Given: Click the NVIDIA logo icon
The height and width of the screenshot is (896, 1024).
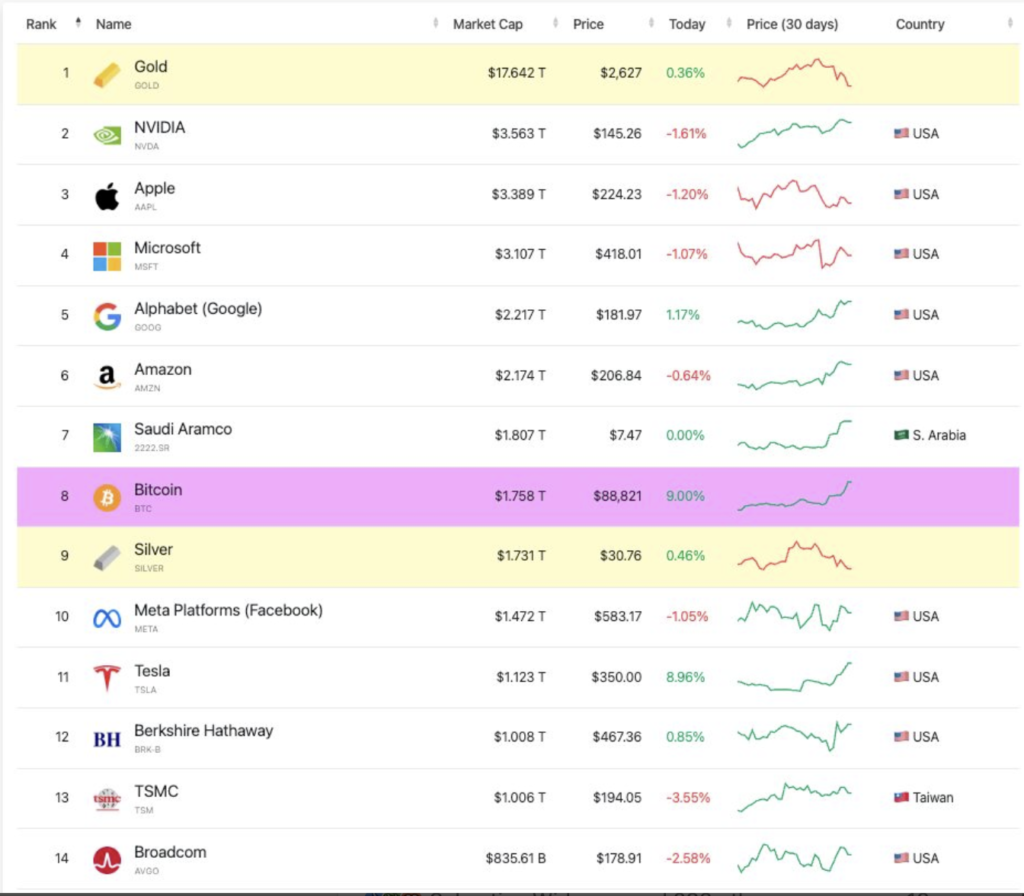Looking at the screenshot, I should point(106,135).
